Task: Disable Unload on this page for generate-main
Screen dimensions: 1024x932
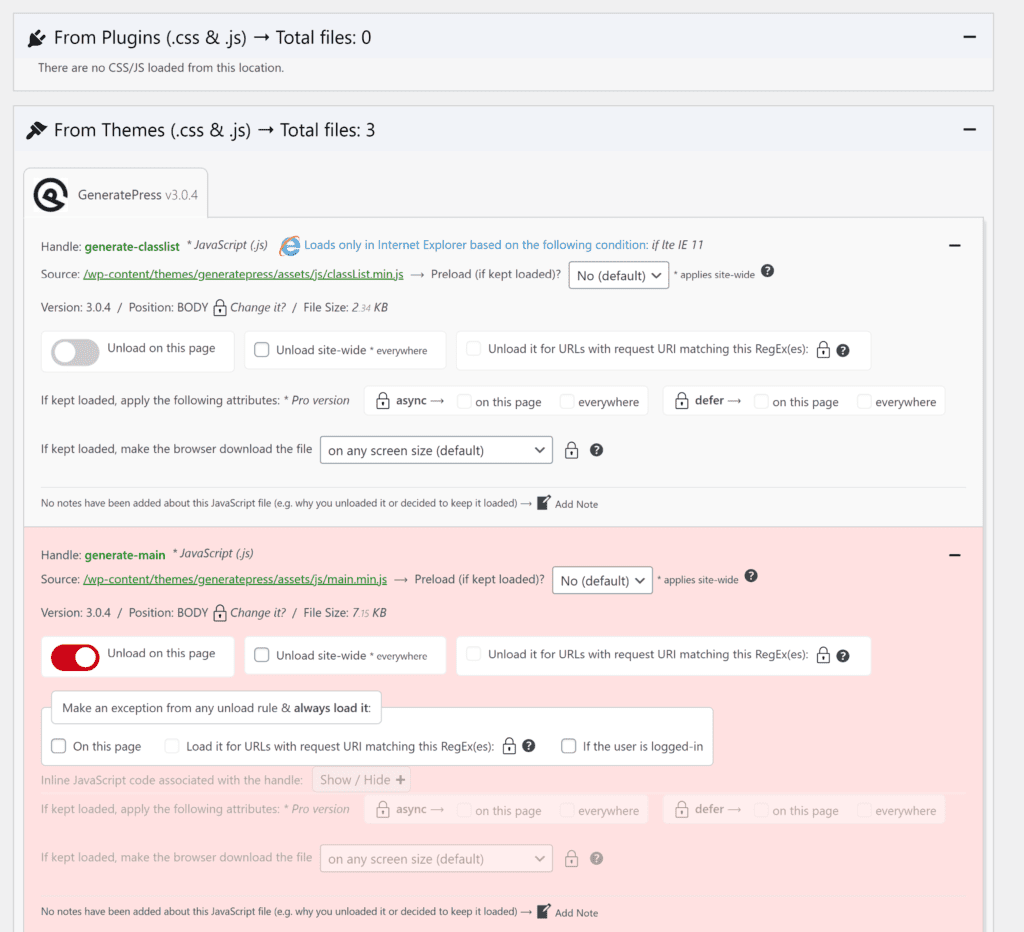Action: click(75, 657)
